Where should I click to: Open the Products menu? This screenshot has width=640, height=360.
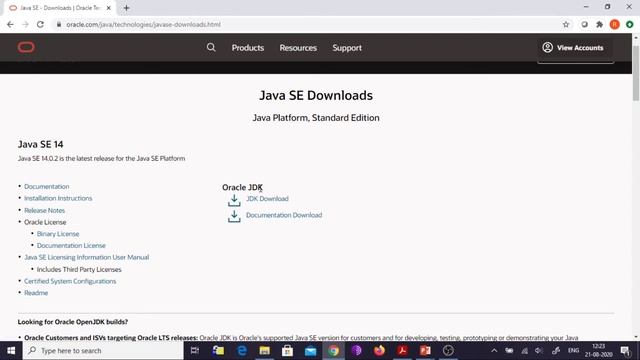pos(248,48)
